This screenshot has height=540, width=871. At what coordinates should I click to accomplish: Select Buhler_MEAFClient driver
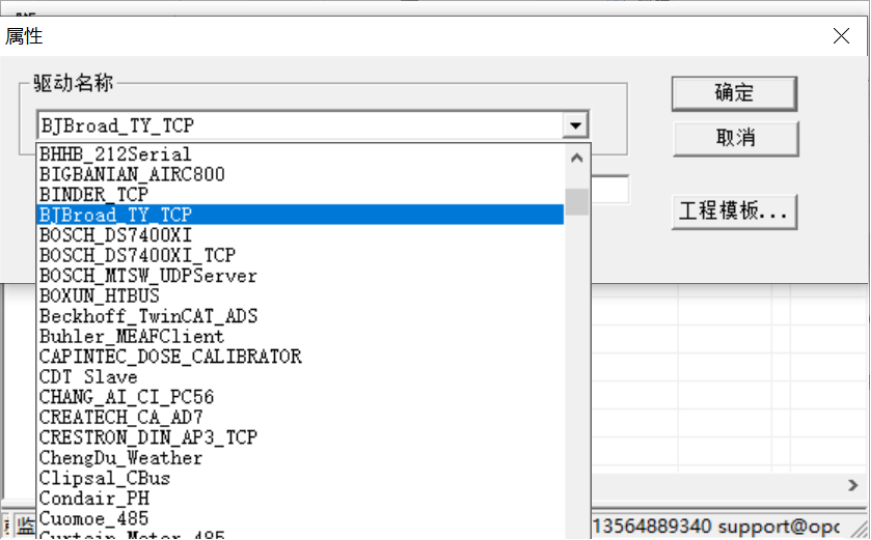point(300,336)
